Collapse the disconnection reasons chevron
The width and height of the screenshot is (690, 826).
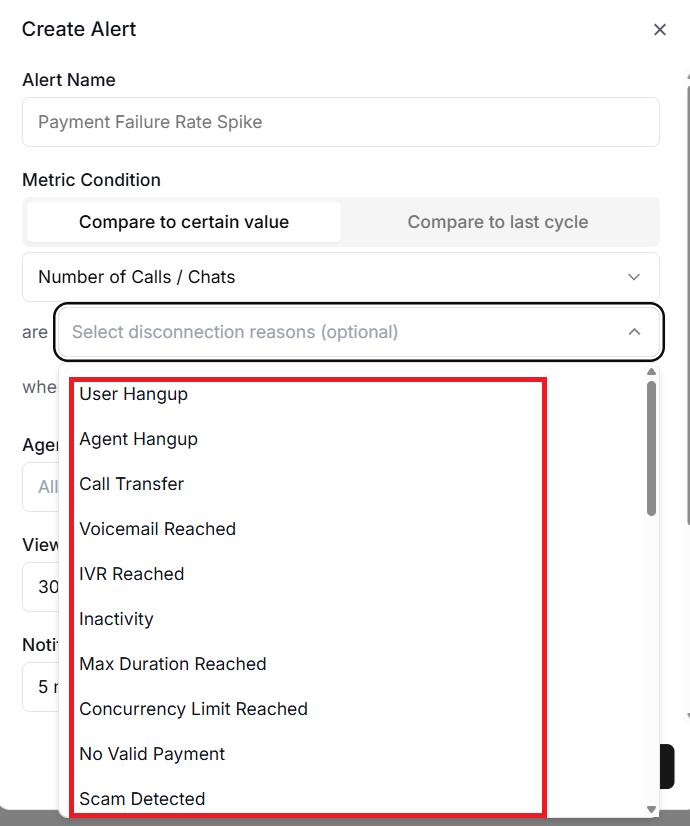634,332
